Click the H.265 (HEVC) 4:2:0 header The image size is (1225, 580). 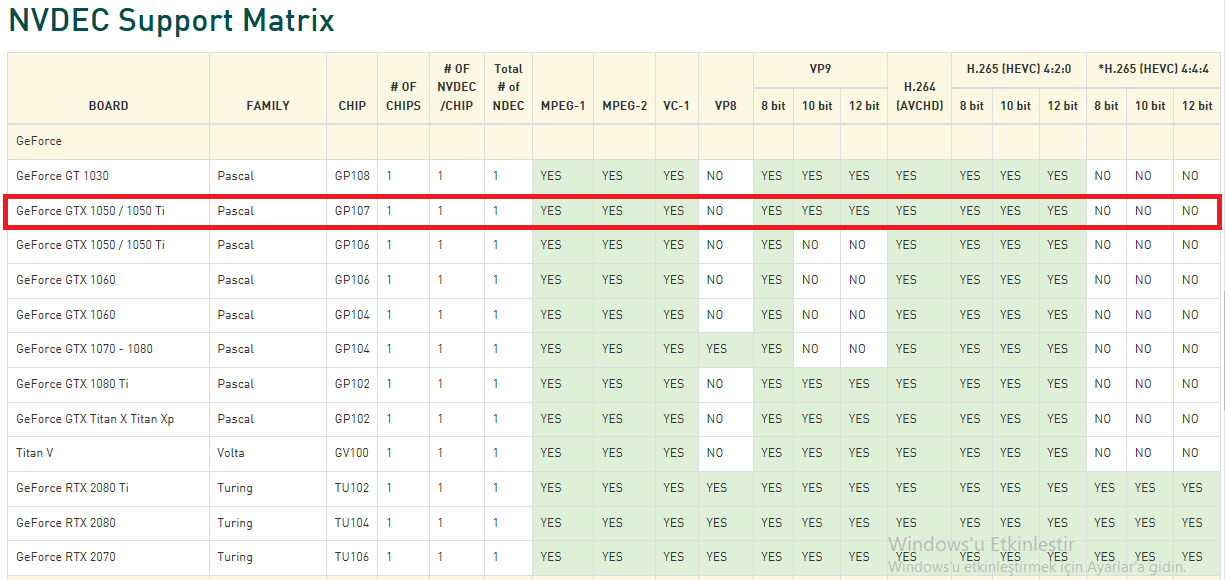coord(1019,69)
